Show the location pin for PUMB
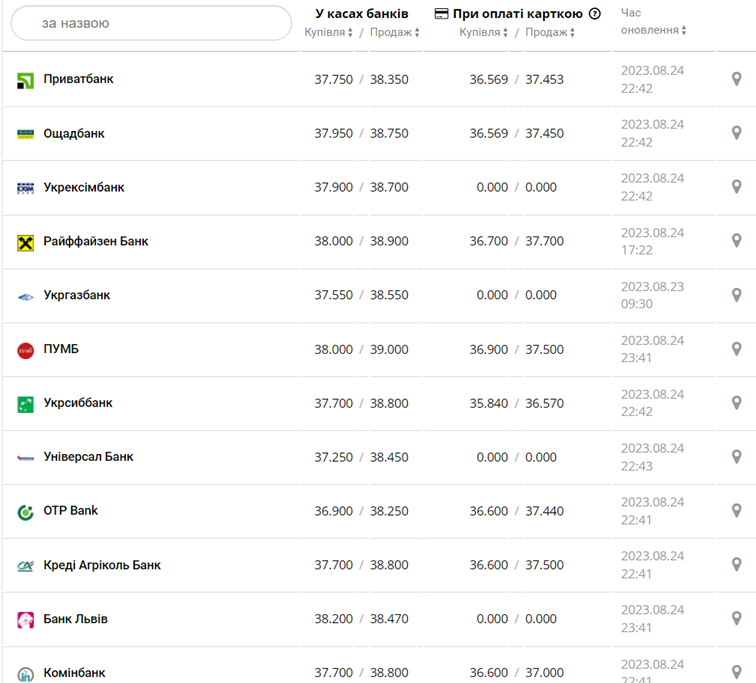Screen dimensions: 756x683 pyautogui.click(x=736, y=349)
